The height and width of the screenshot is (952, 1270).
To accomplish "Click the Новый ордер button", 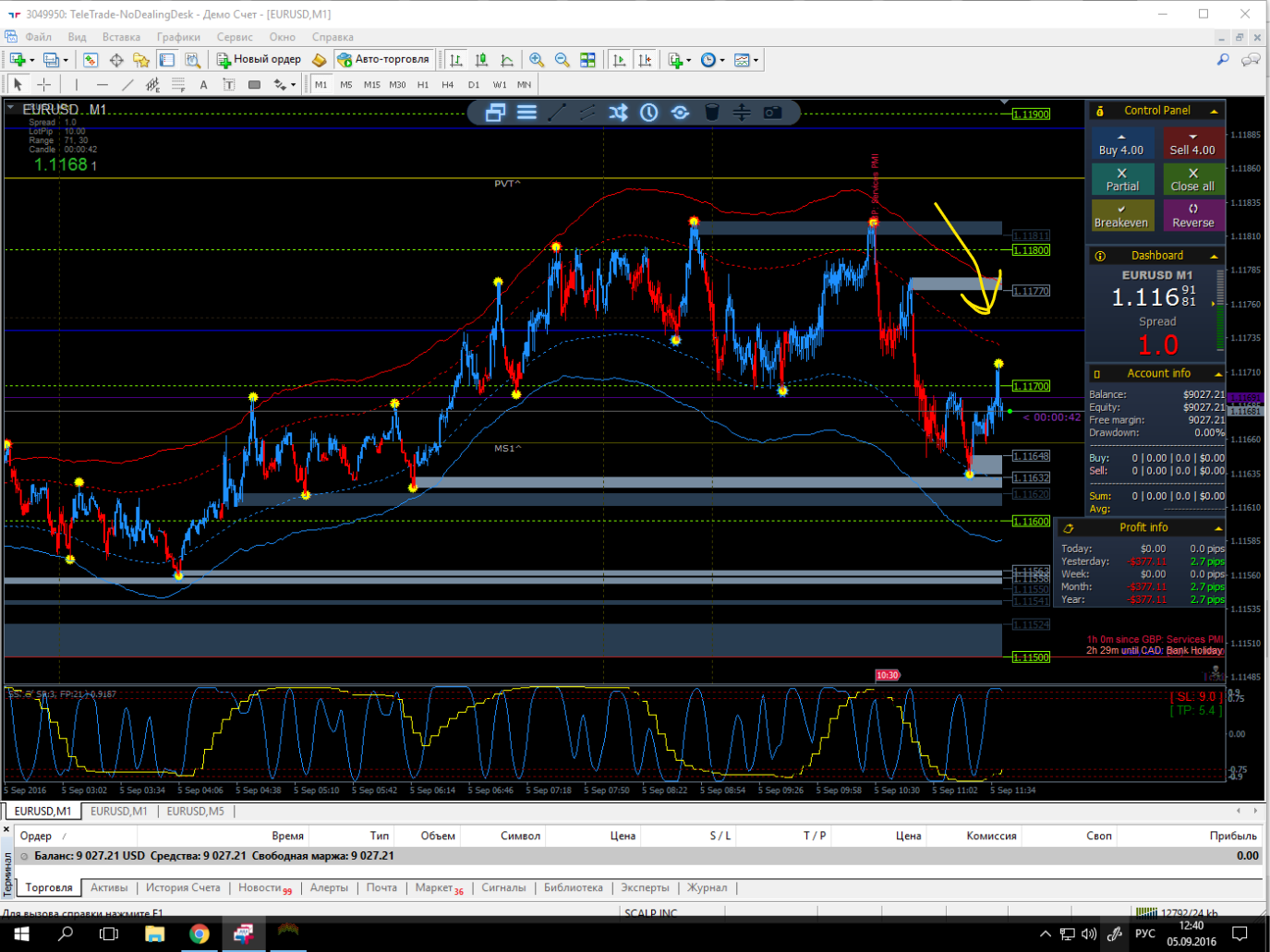I will click(259, 60).
